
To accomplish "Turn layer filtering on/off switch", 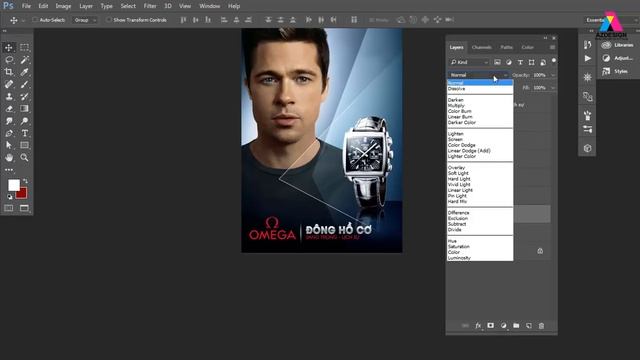I will pos(554,61).
